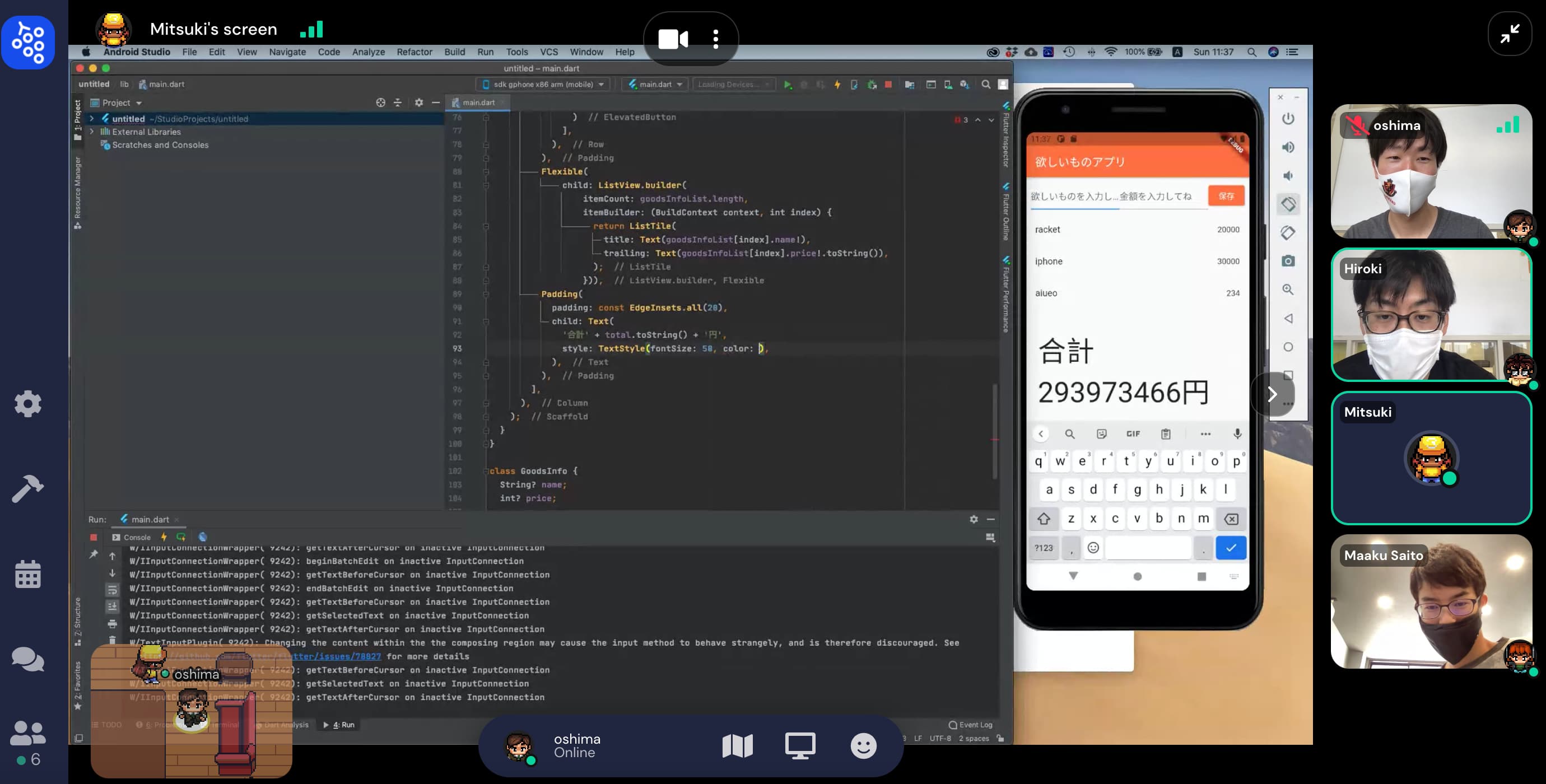Image resolution: width=1546 pixels, height=784 pixels.
Task: Toggle microphone input on emulator keyboard
Action: (x=1237, y=433)
